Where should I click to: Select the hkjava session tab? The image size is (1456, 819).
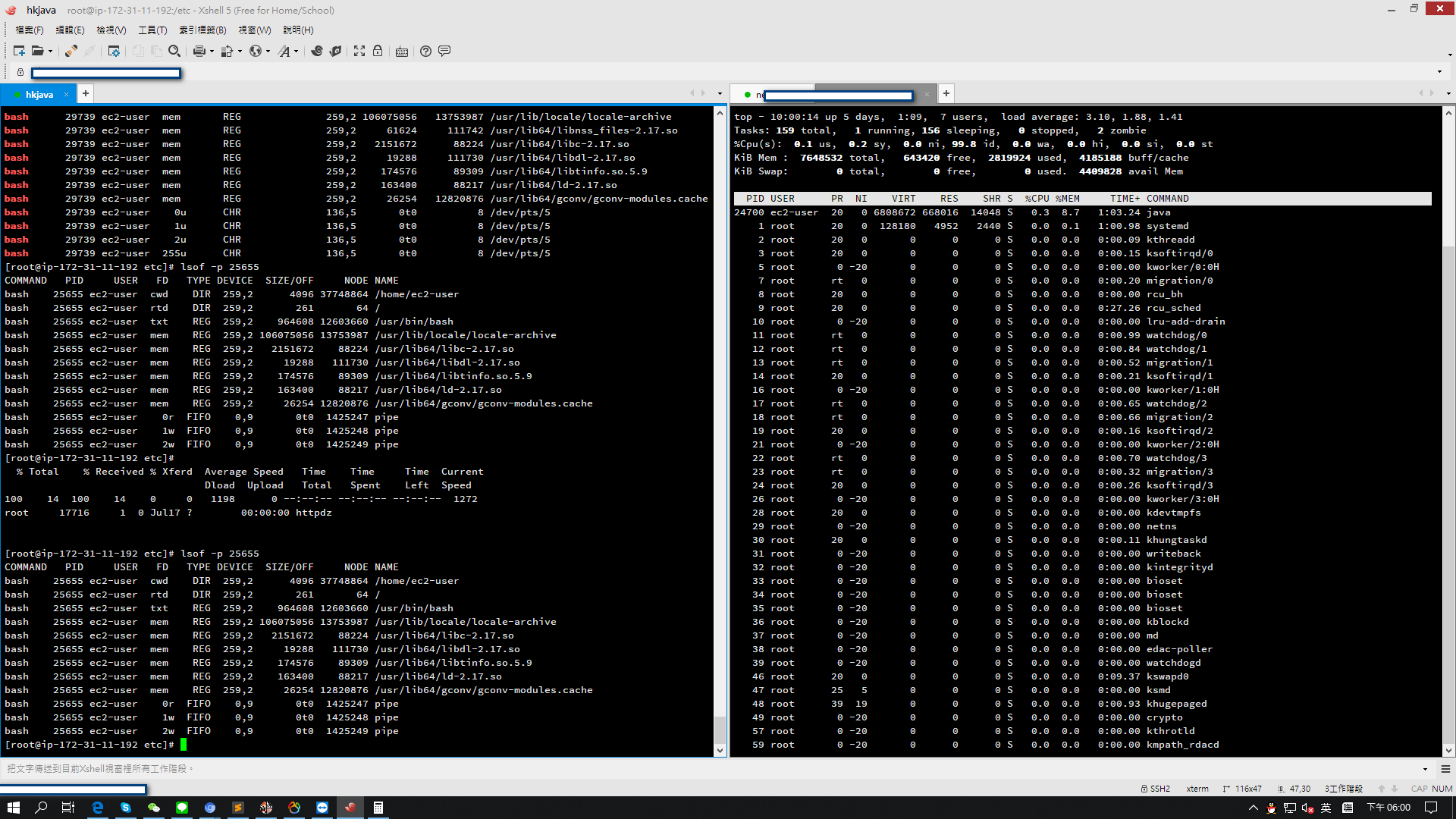pyautogui.click(x=38, y=94)
